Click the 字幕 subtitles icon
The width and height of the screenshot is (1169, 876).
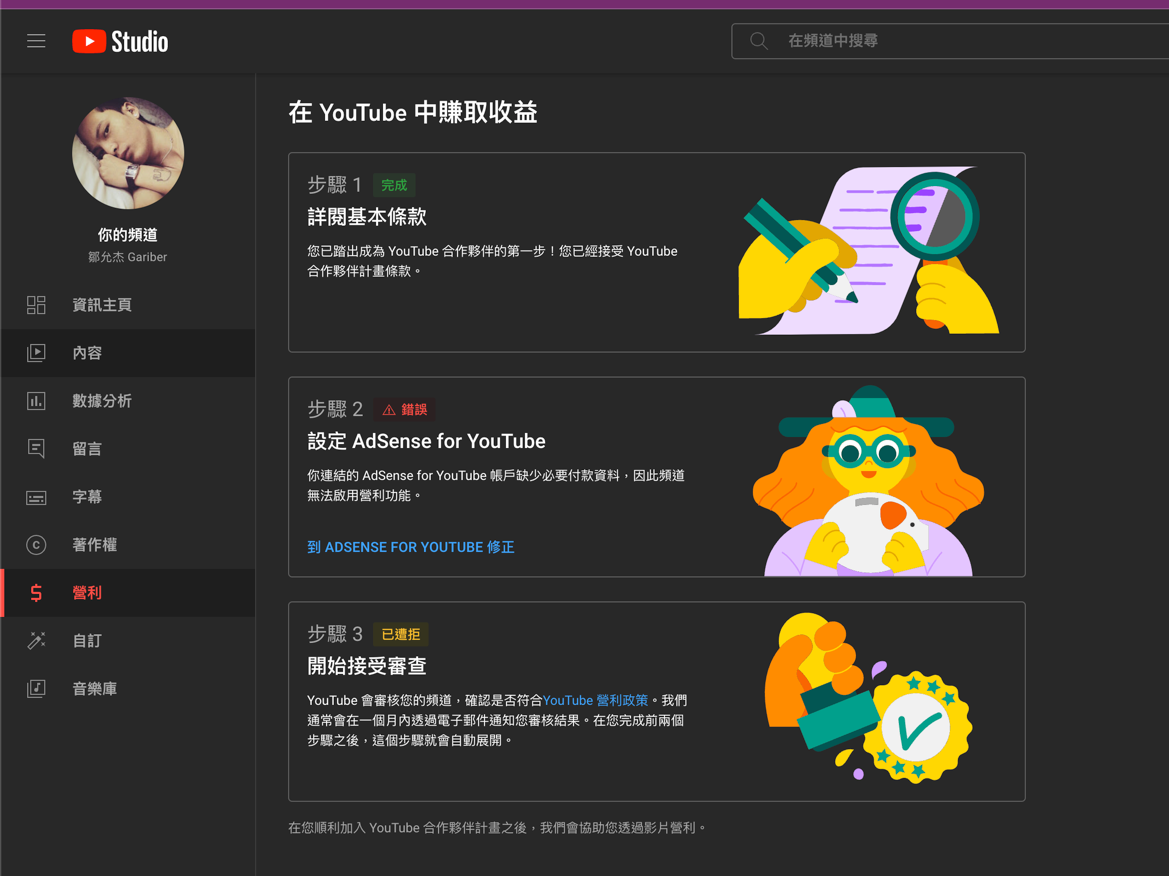(x=36, y=497)
